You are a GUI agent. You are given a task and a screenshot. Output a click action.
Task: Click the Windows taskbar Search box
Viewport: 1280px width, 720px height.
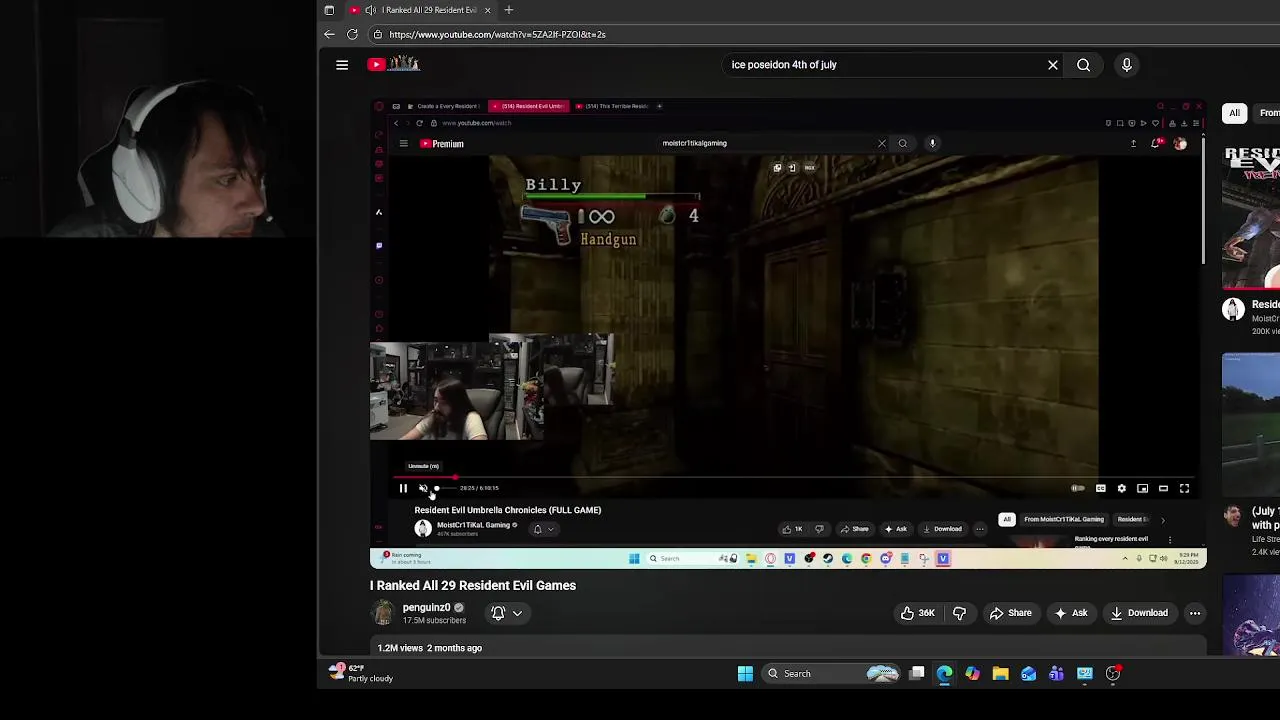[833, 674]
